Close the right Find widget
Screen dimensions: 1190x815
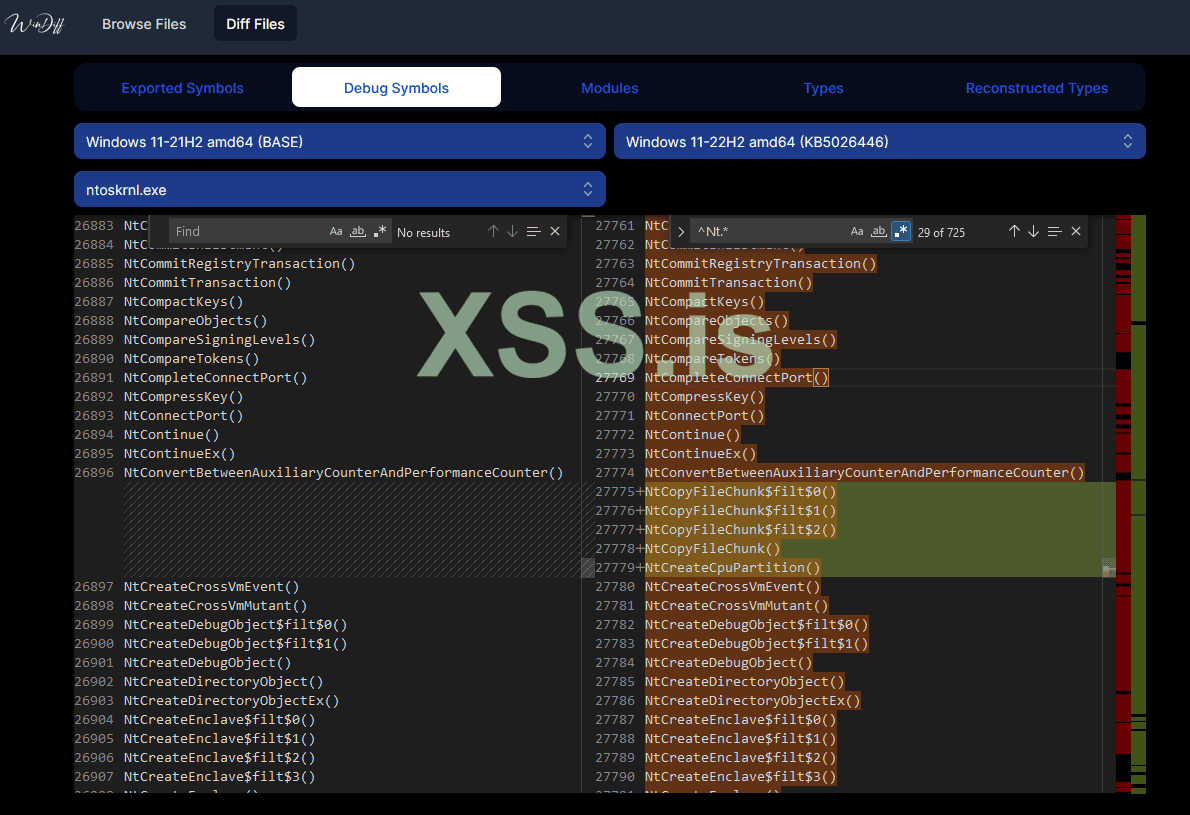click(x=1075, y=231)
